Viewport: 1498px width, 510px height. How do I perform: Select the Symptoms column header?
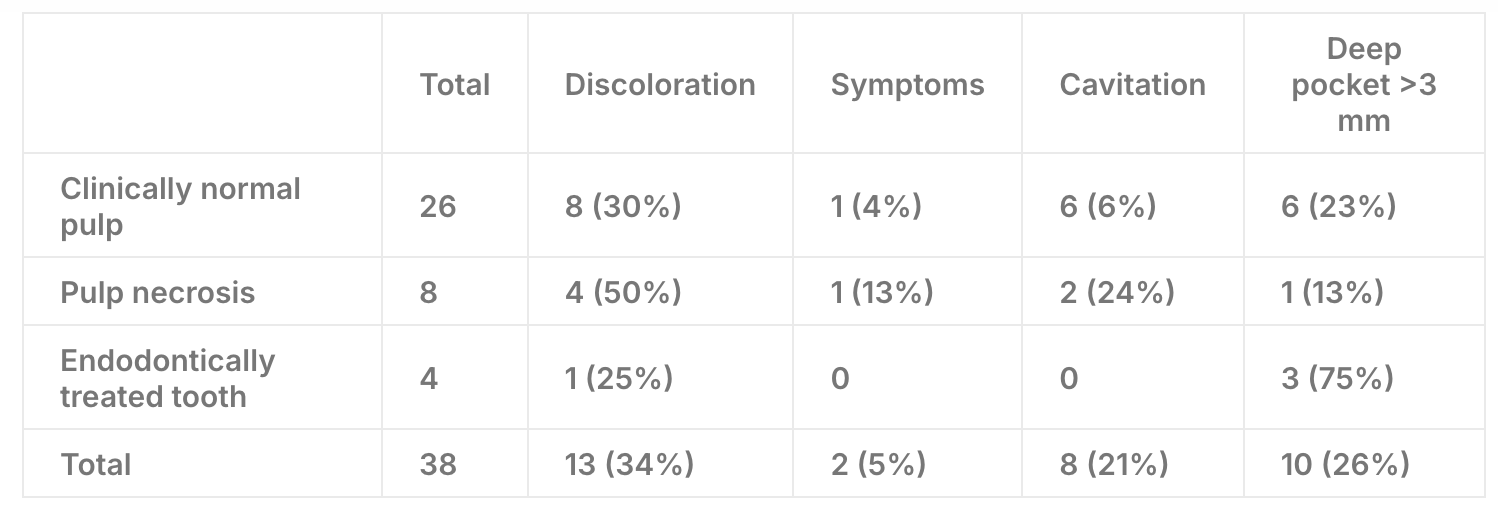click(907, 85)
